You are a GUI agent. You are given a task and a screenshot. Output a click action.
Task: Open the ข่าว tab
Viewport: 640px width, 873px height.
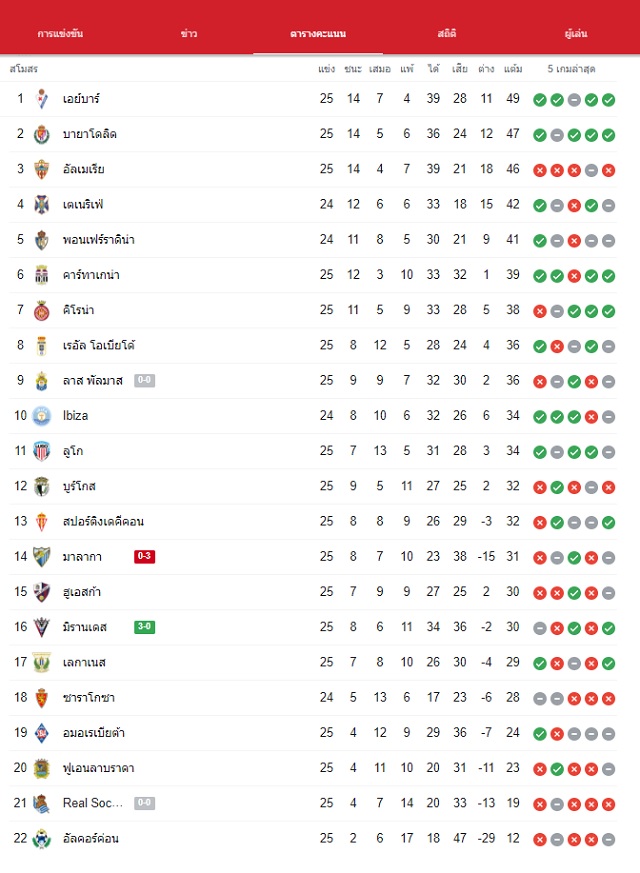point(189,33)
